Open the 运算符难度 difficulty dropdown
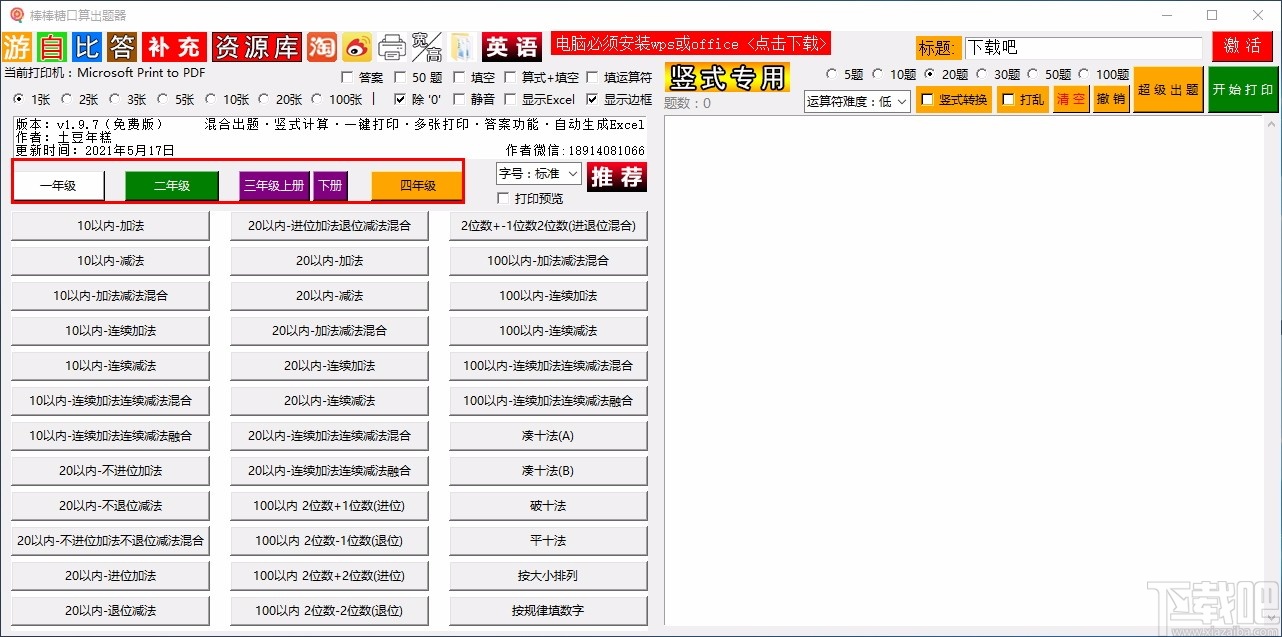This screenshot has height=637, width=1282. [x=857, y=100]
